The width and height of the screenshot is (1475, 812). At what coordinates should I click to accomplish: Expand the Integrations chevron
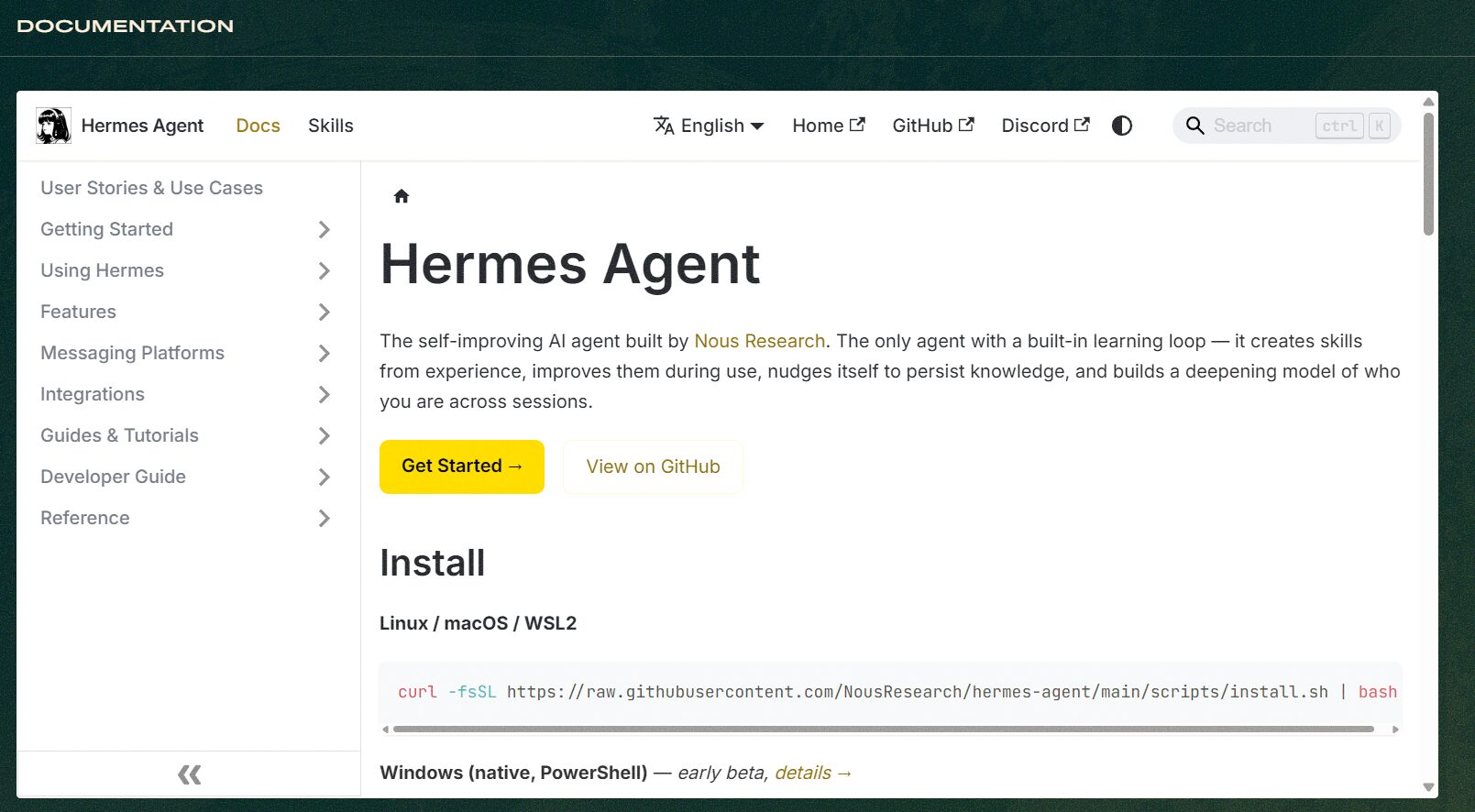324,394
